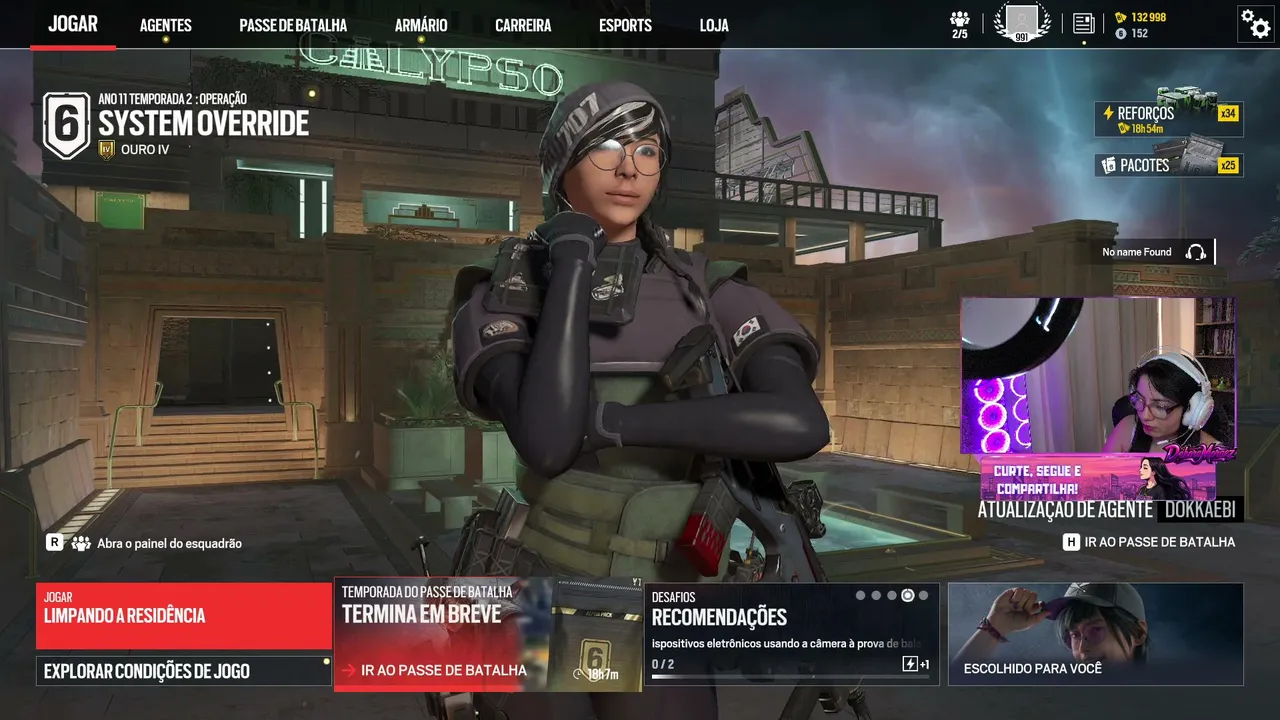
Task: Open the Esports tab
Action: [x=625, y=25]
